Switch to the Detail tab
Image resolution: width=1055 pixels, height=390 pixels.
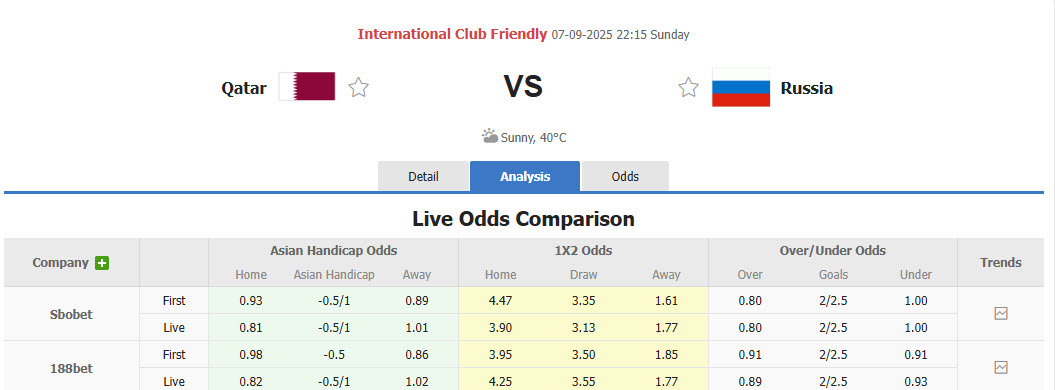click(x=423, y=177)
